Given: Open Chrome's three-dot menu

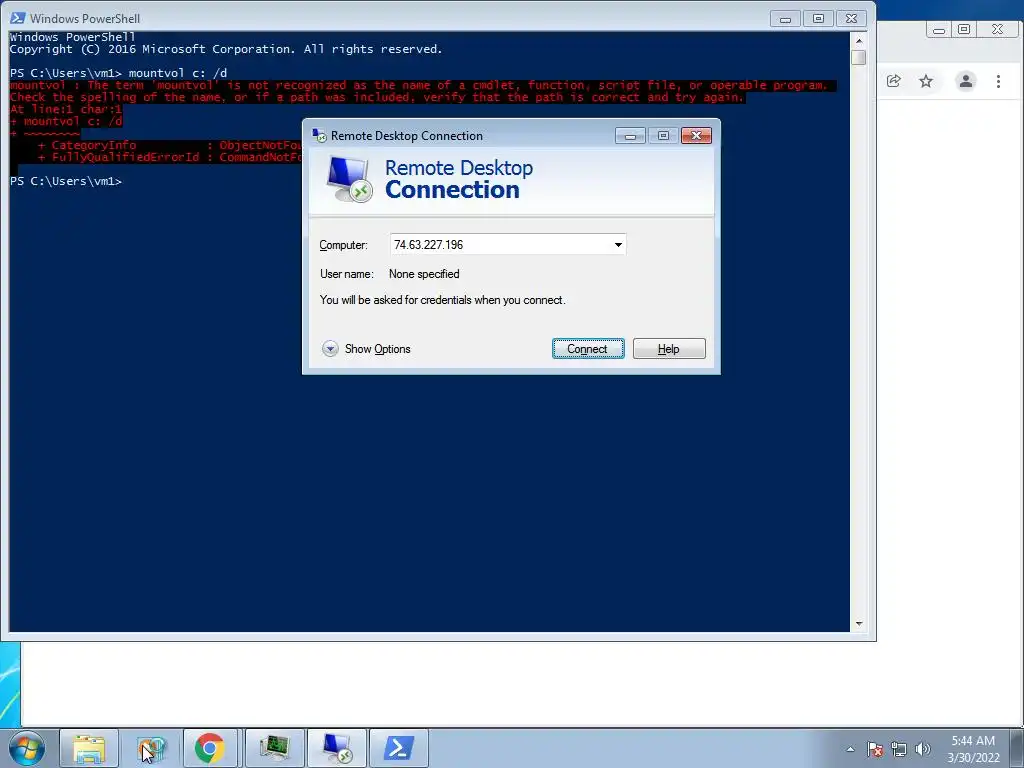Looking at the screenshot, I should (x=998, y=81).
